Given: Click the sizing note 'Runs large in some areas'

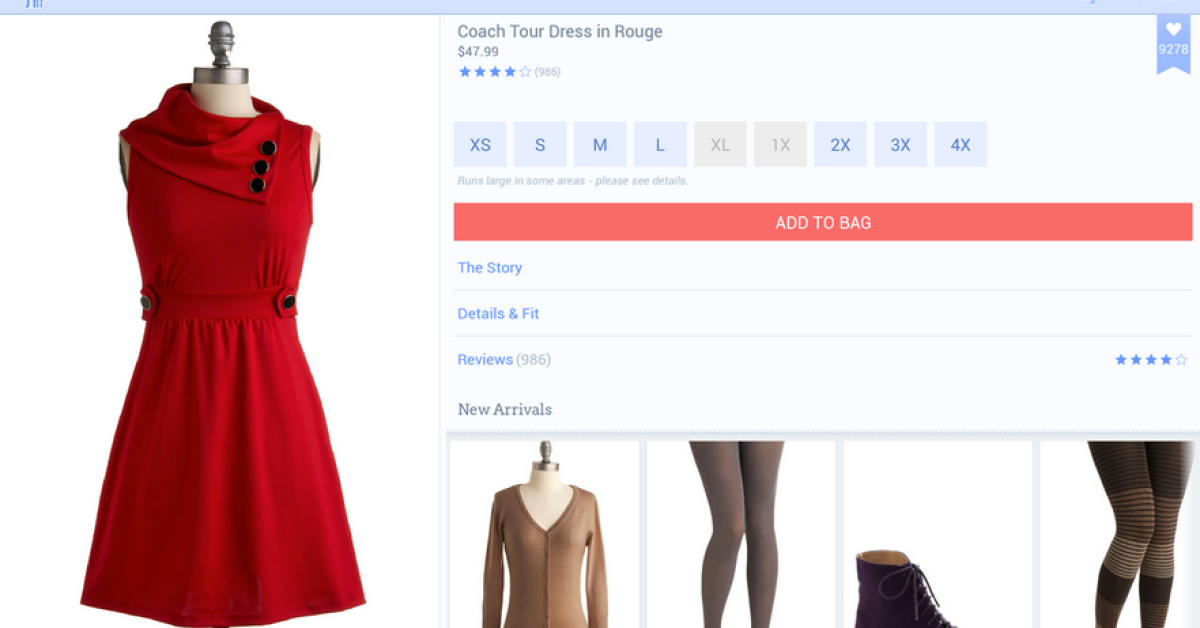Looking at the screenshot, I should tap(572, 181).
